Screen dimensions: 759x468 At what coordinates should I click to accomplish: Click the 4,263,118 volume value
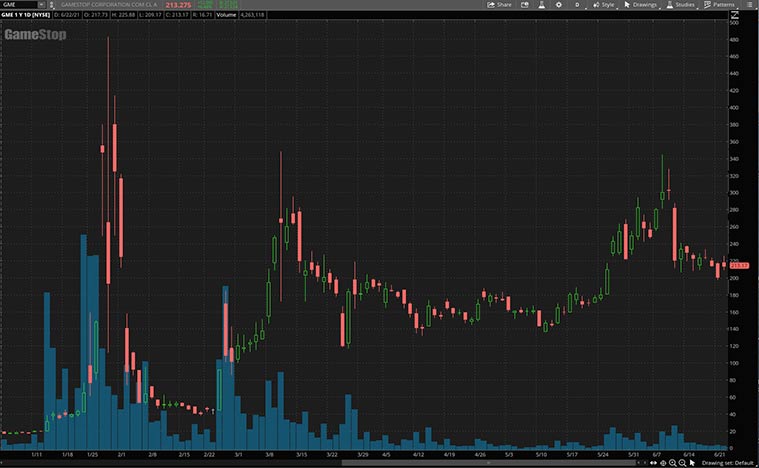tap(252, 15)
